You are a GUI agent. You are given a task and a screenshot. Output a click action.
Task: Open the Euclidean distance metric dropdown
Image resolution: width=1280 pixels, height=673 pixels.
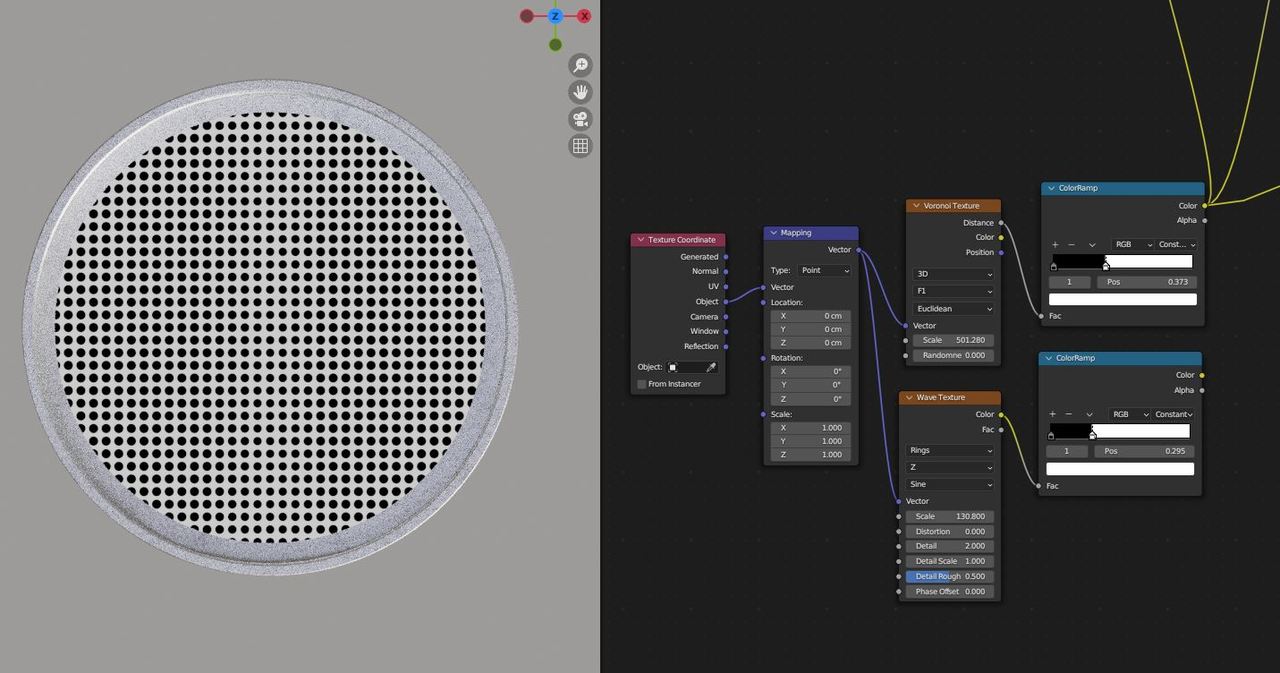point(951,308)
